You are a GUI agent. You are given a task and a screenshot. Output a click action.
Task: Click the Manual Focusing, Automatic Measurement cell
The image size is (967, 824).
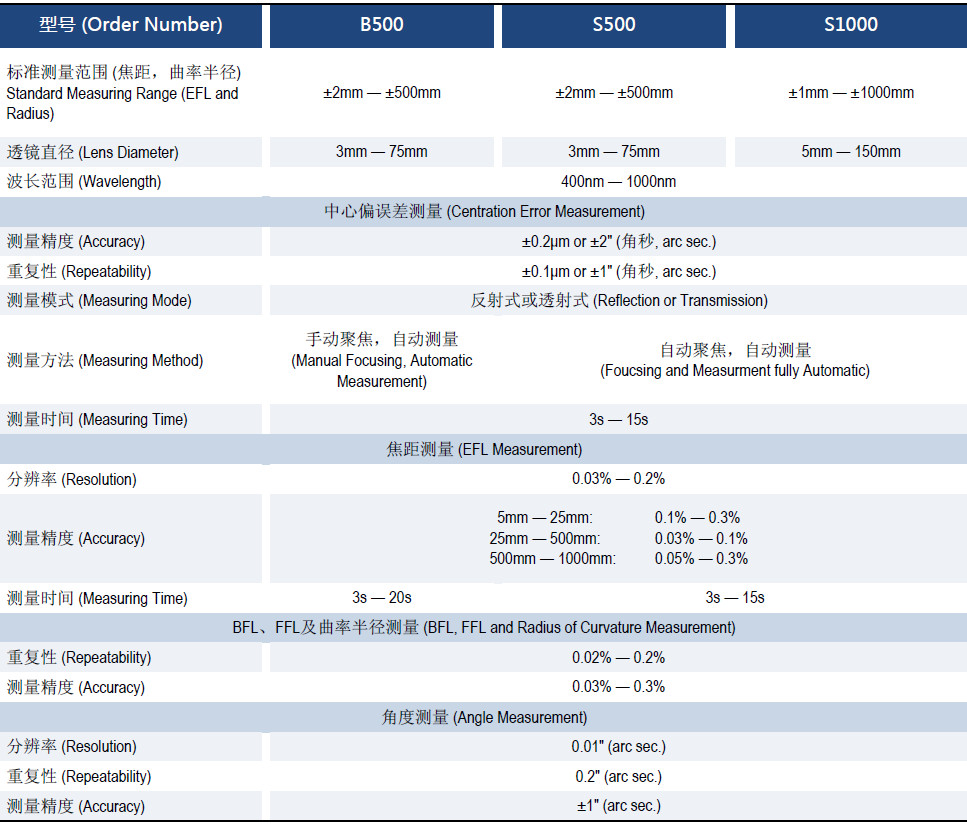click(381, 360)
